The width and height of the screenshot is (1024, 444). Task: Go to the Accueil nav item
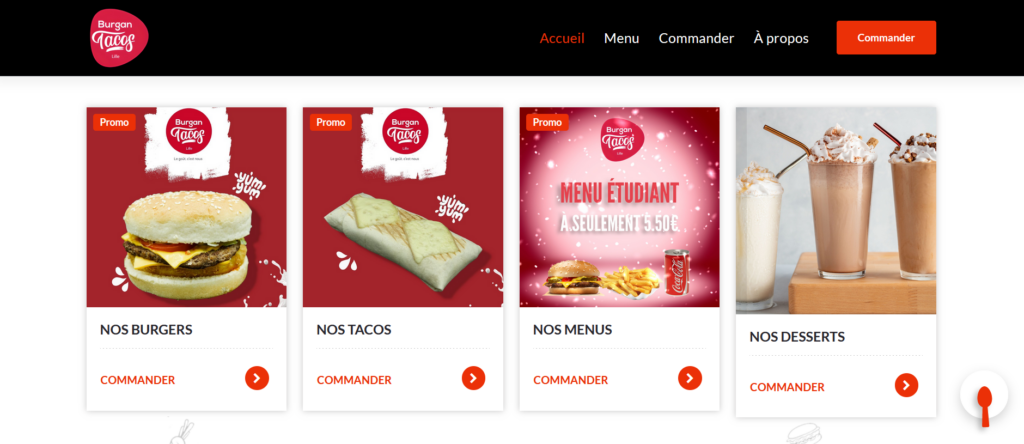click(x=562, y=38)
